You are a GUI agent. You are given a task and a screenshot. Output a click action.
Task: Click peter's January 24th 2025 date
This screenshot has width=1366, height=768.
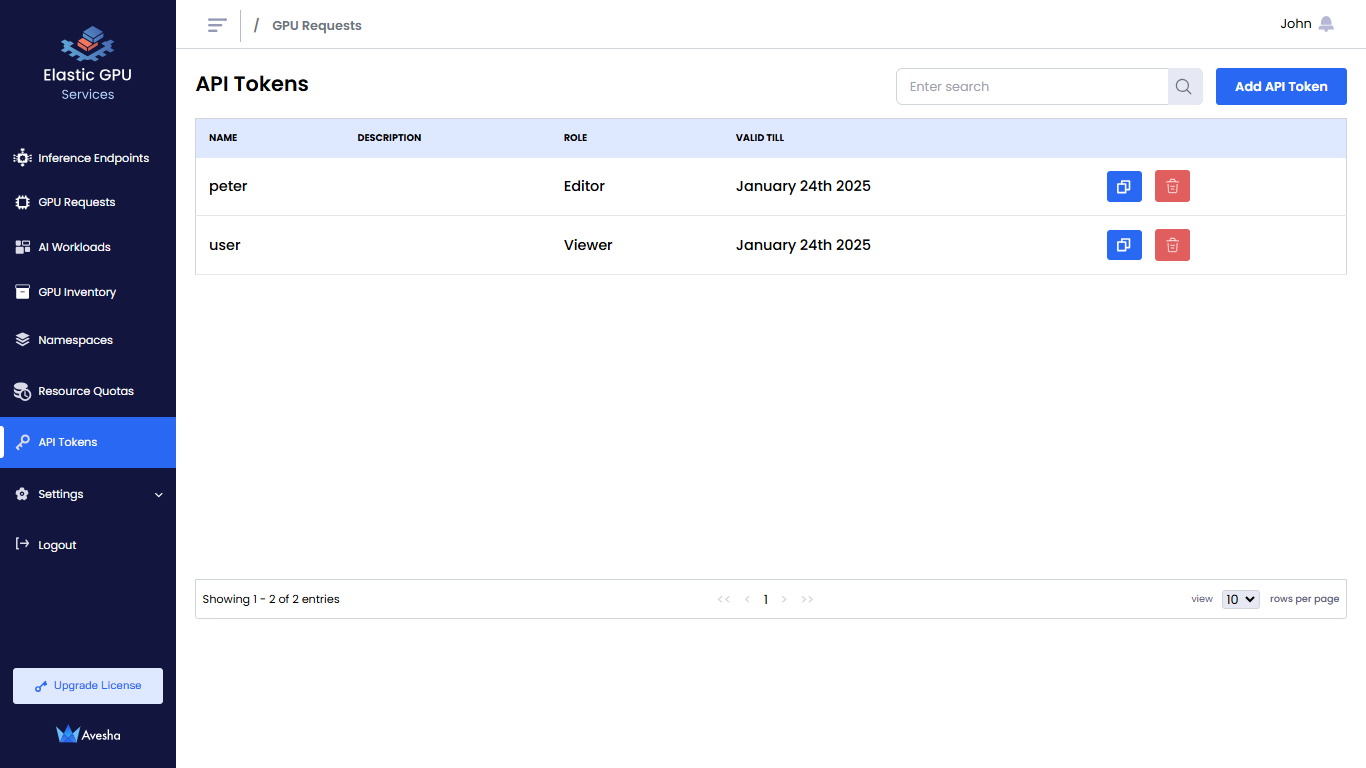click(x=803, y=186)
